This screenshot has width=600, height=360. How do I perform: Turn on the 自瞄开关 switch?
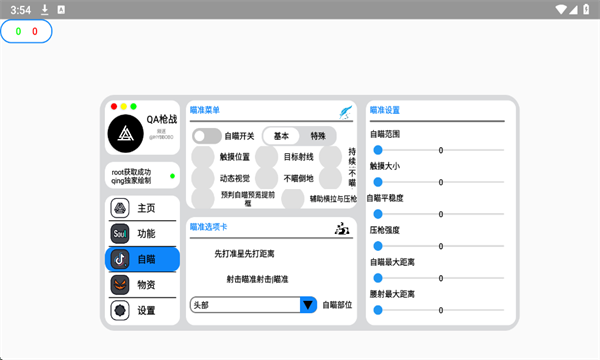click(x=207, y=136)
